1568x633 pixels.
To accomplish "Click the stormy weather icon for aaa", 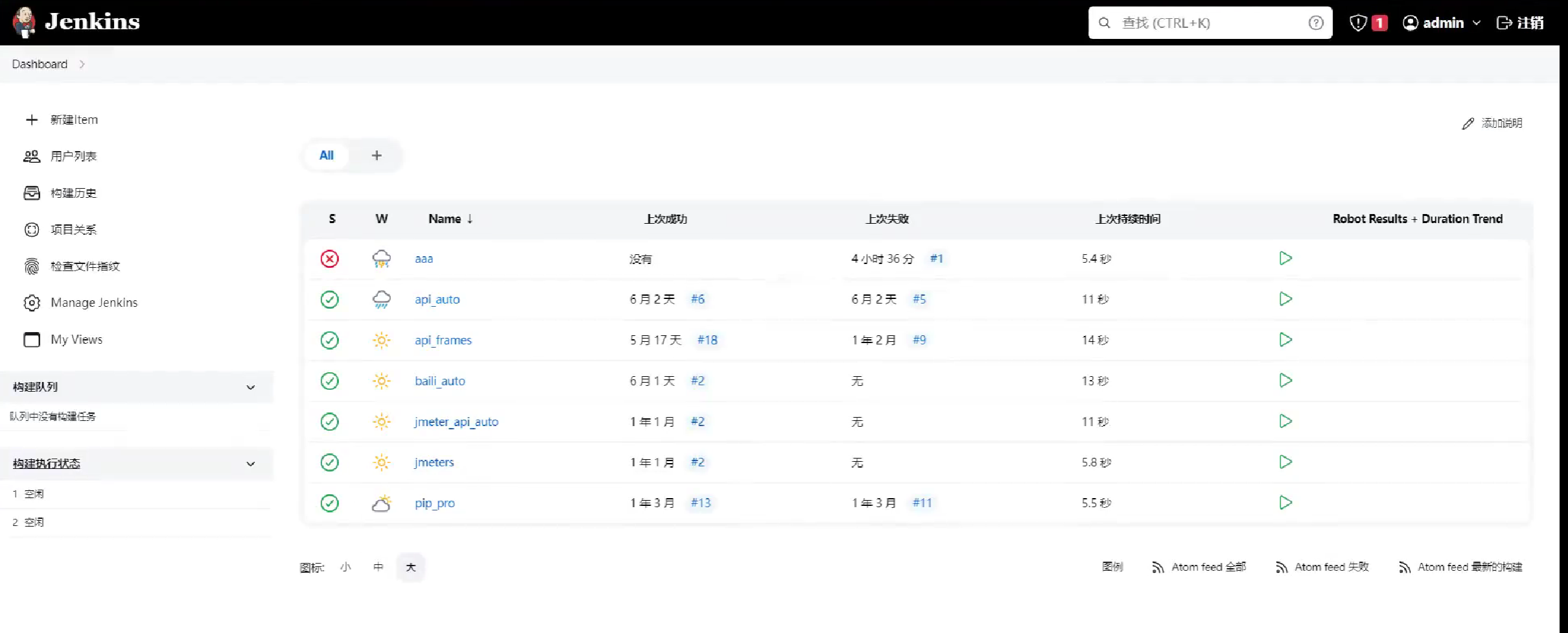I will (381, 259).
